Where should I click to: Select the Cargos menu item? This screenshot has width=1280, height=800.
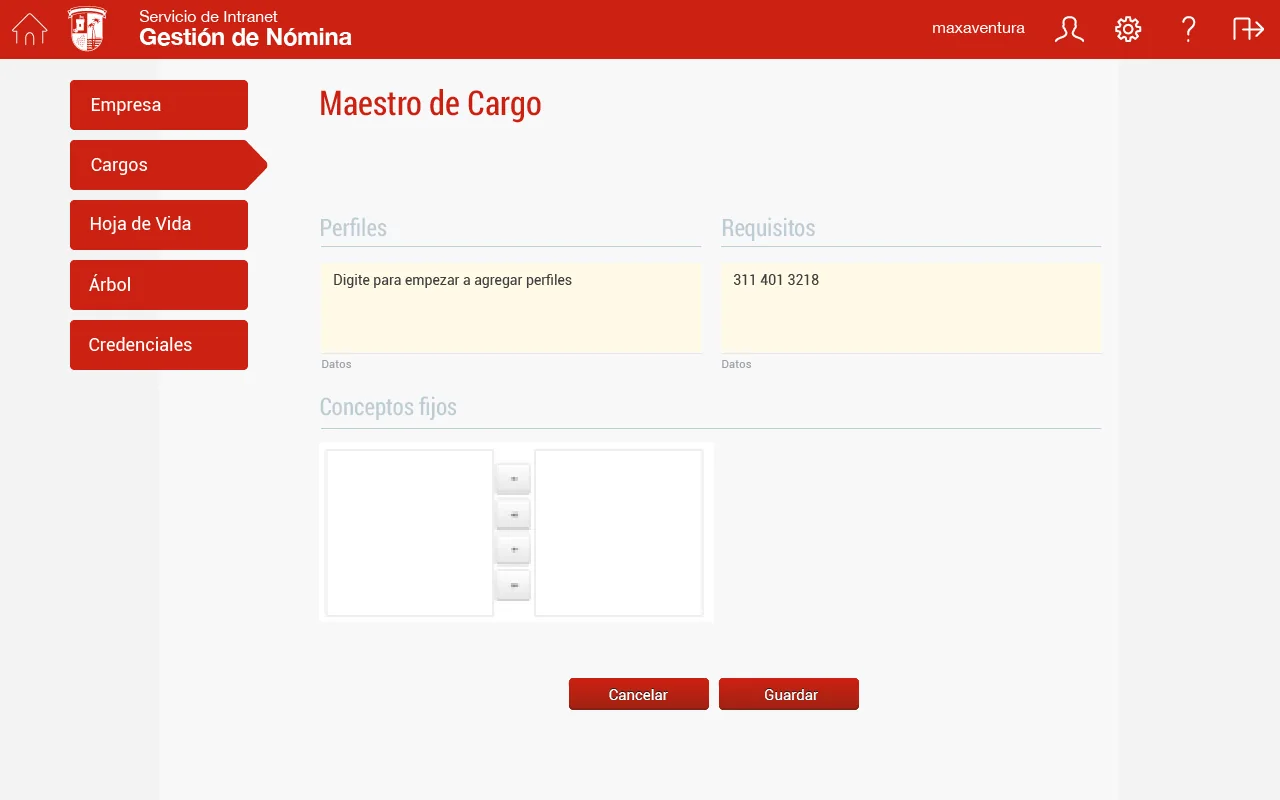tap(168, 165)
